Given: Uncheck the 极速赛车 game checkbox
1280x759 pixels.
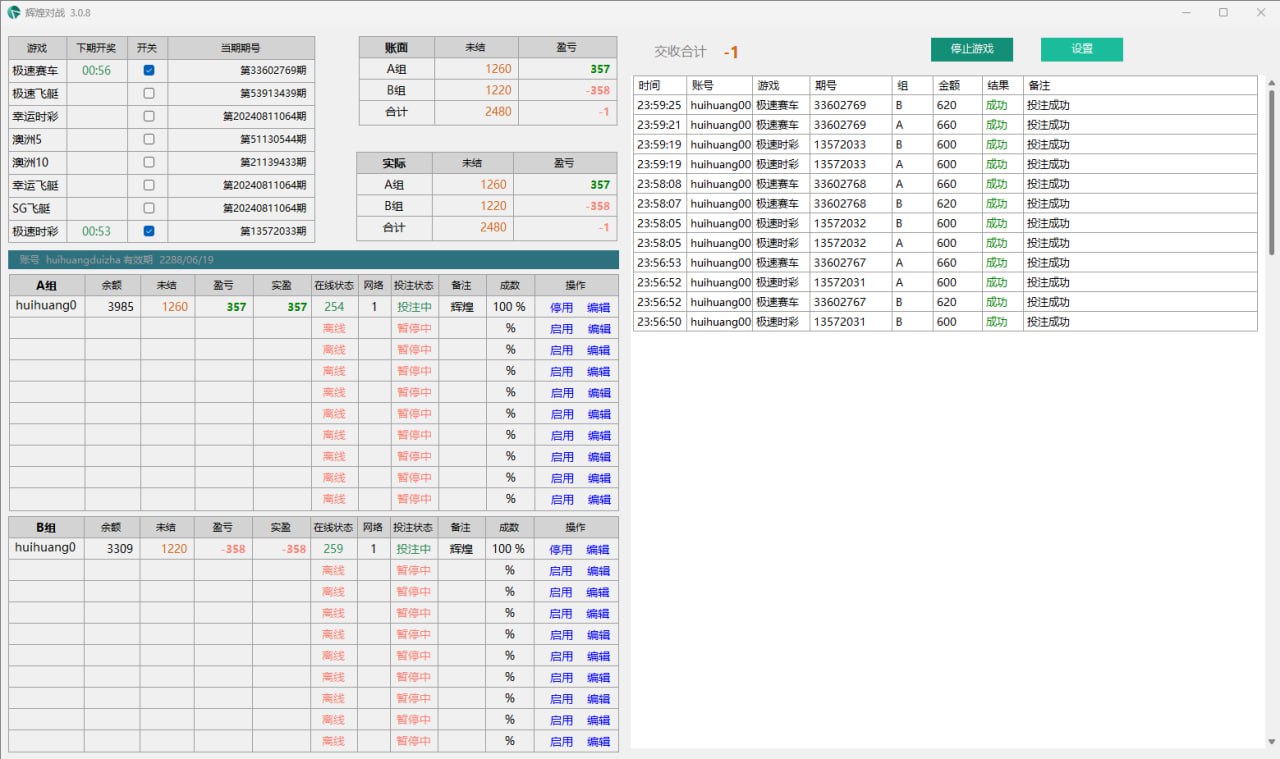Looking at the screenshot, I should coord(148,70).
